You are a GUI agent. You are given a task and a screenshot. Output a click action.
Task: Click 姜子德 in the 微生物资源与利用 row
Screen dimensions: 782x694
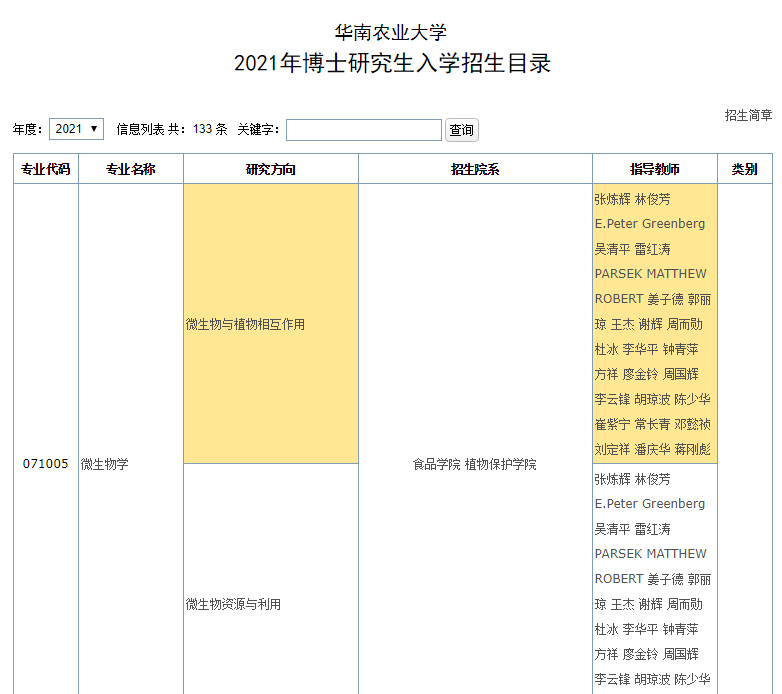tap(665, 579)
